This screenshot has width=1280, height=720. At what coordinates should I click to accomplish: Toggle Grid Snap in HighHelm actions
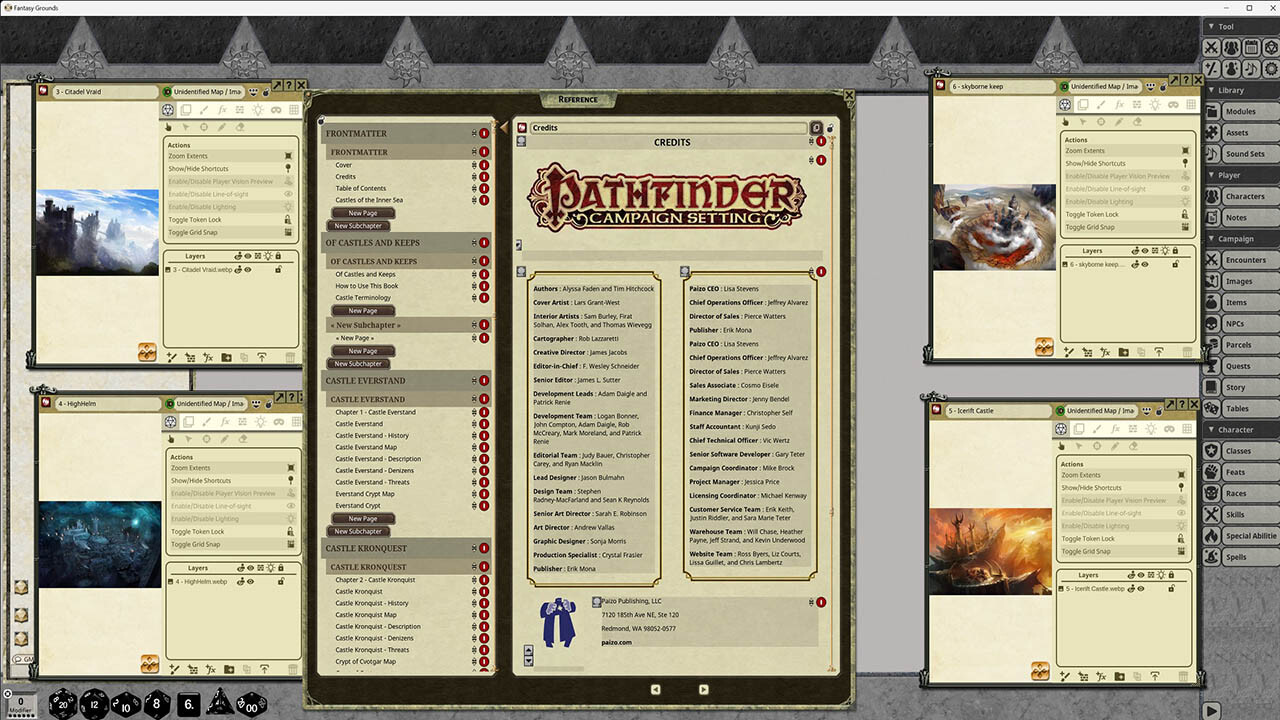pos(230,545)
